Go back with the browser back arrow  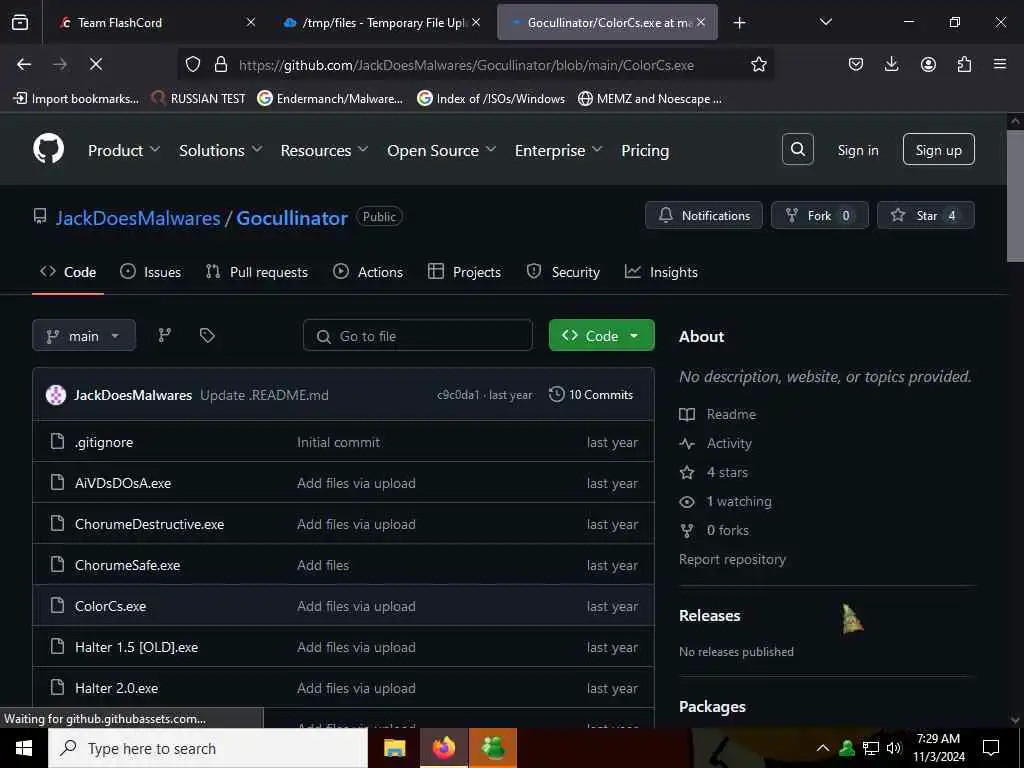(24, 64)
